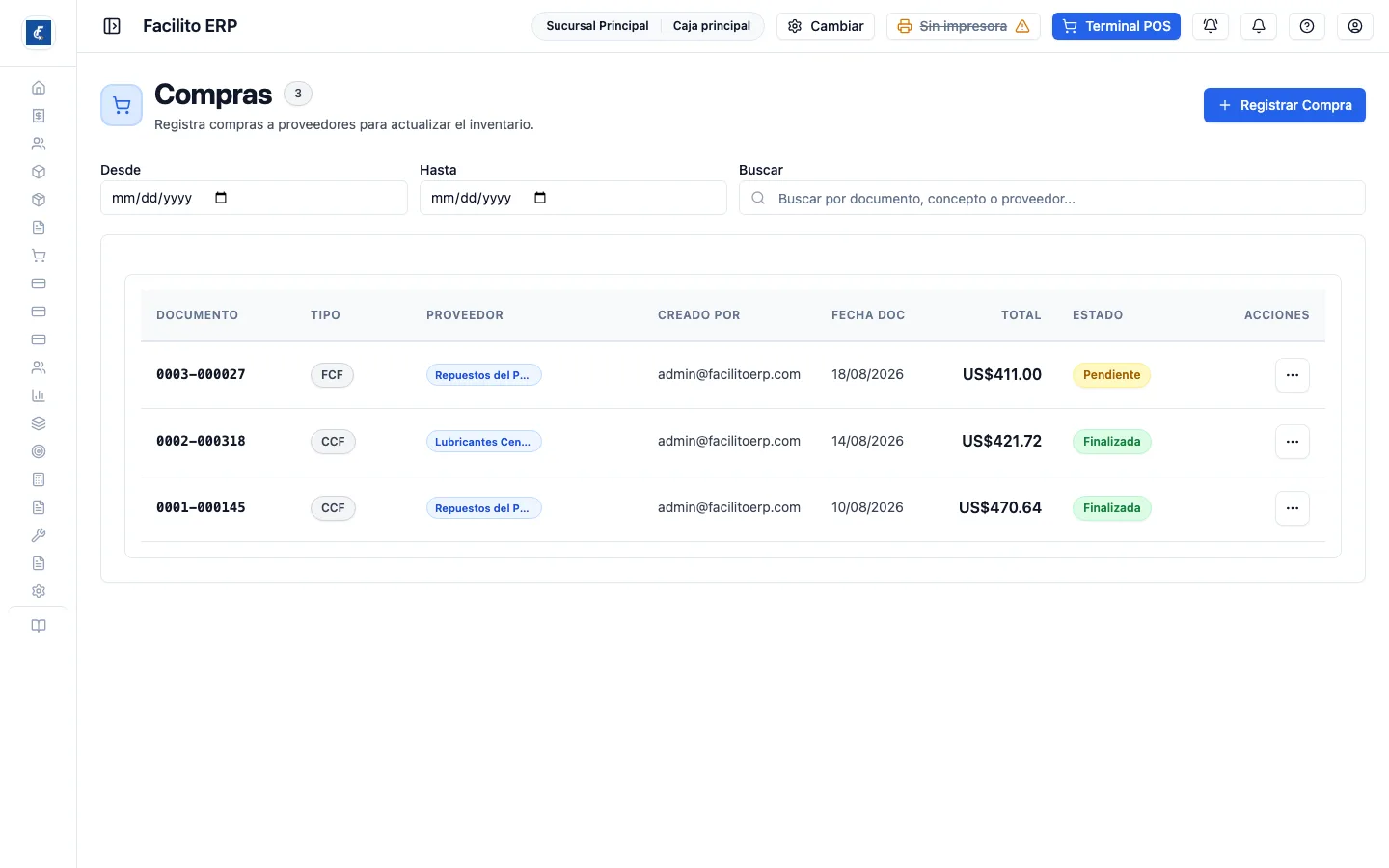
Task: Open the Lubricantes Cen... provider chip
Action: [484, 442]
